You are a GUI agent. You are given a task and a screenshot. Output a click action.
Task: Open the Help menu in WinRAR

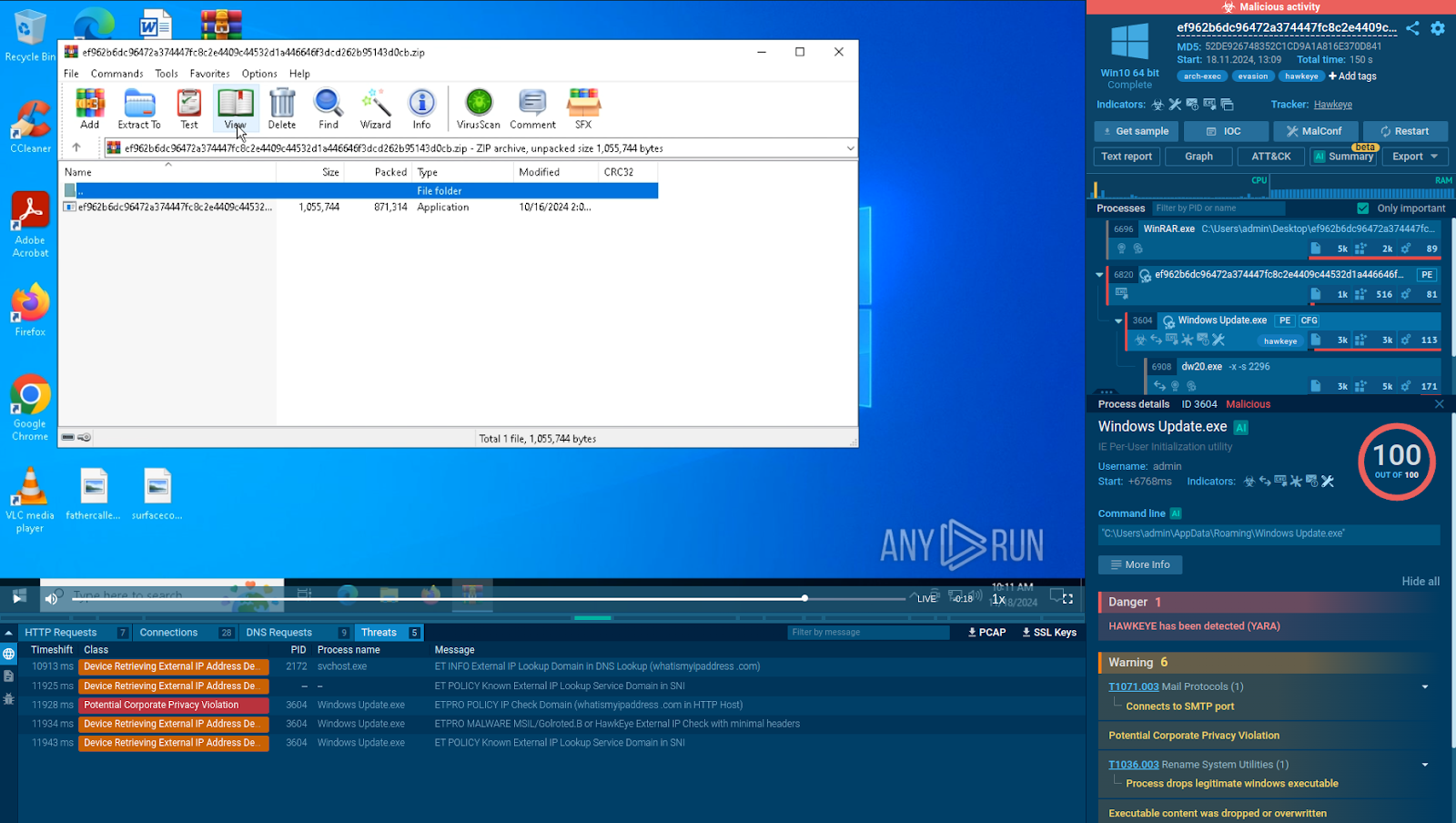299,74
